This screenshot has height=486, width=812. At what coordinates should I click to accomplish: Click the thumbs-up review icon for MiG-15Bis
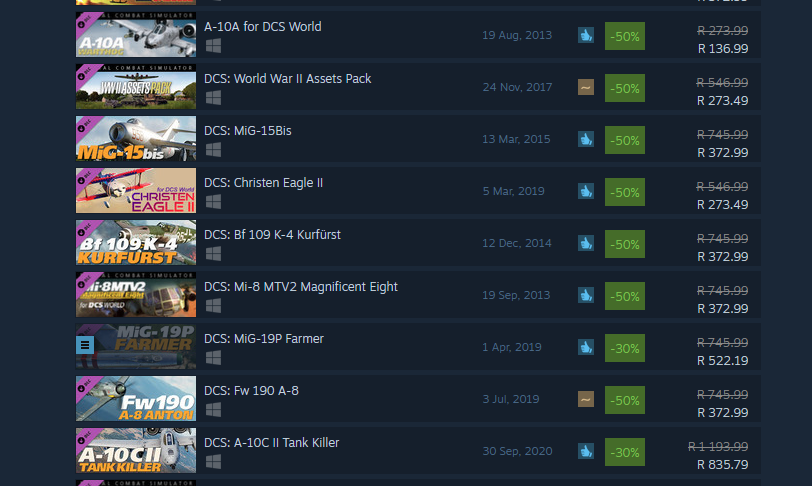coord(586,139)
